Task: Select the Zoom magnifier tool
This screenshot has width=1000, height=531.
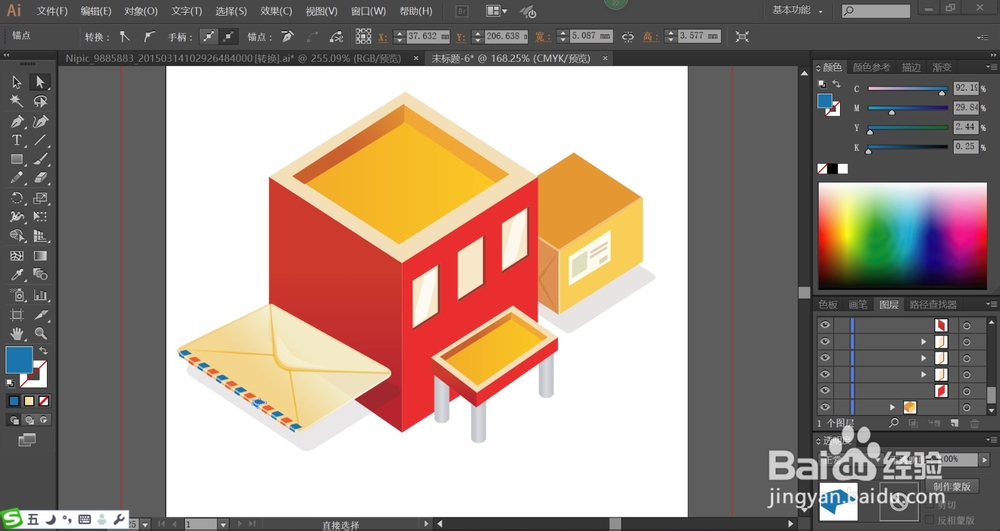Action: pyautogui.click(x=40, y=333)
